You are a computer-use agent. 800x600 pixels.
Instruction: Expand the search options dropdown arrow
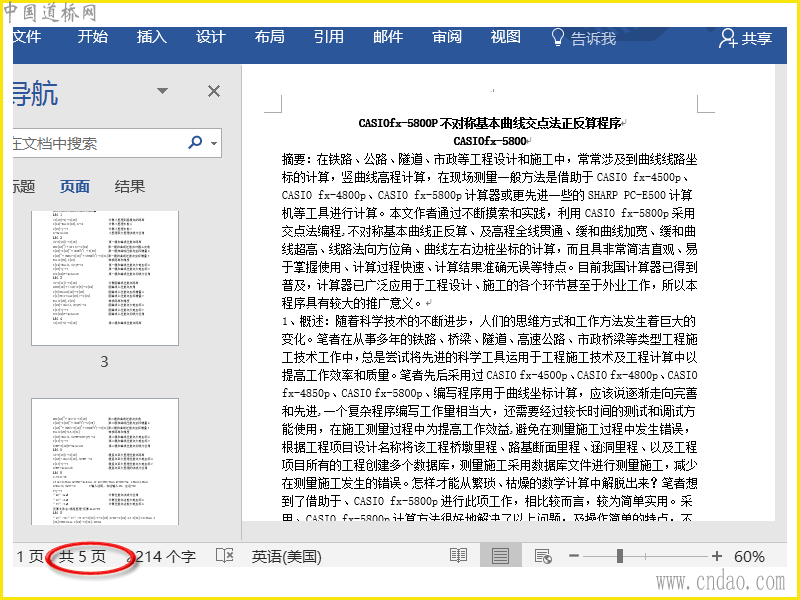click(x=214, y=143)
